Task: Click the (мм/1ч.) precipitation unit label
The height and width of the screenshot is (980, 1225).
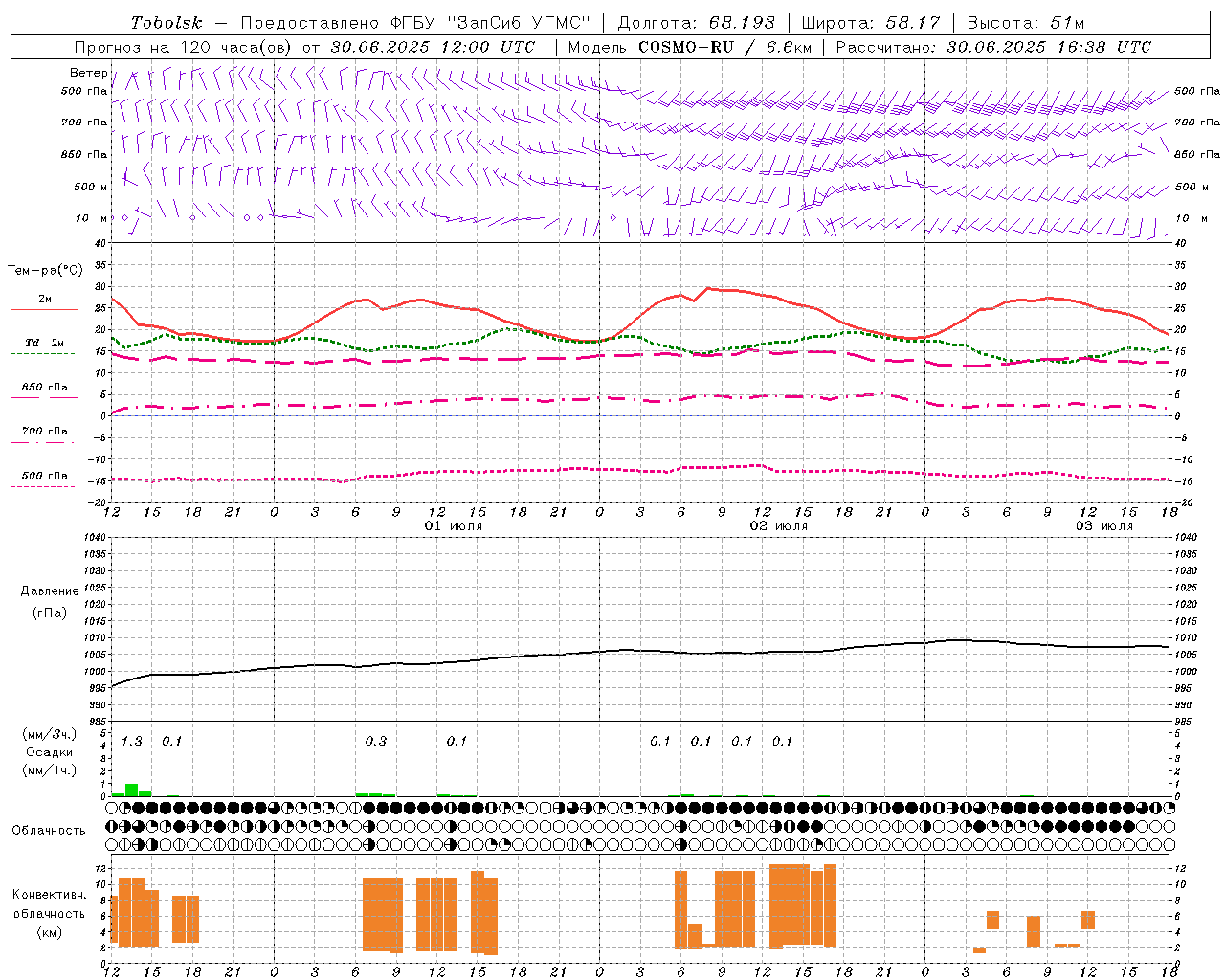Action: tap(49, 770)
